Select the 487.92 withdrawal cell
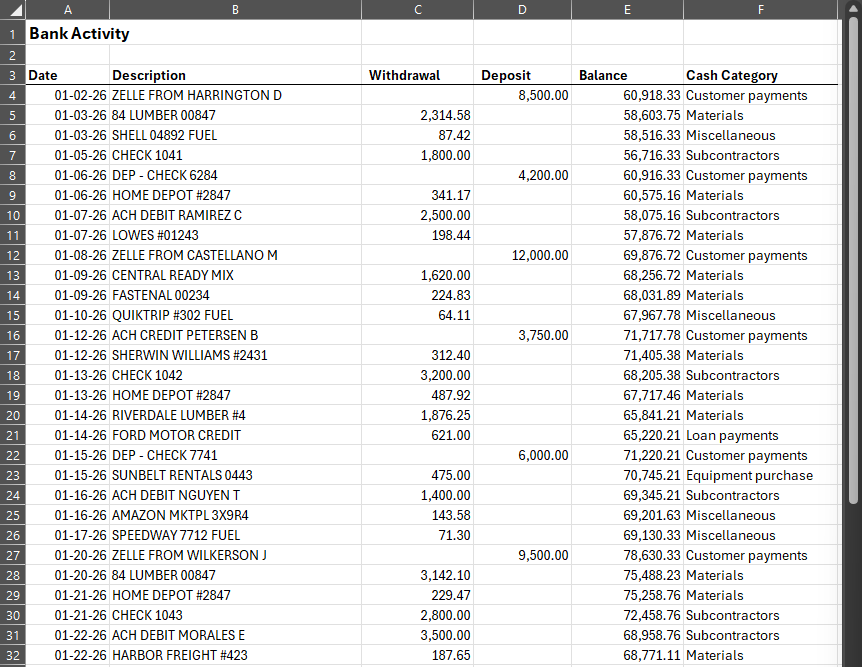862x667 pixels. pyautogui.click(x=417, y=395)
